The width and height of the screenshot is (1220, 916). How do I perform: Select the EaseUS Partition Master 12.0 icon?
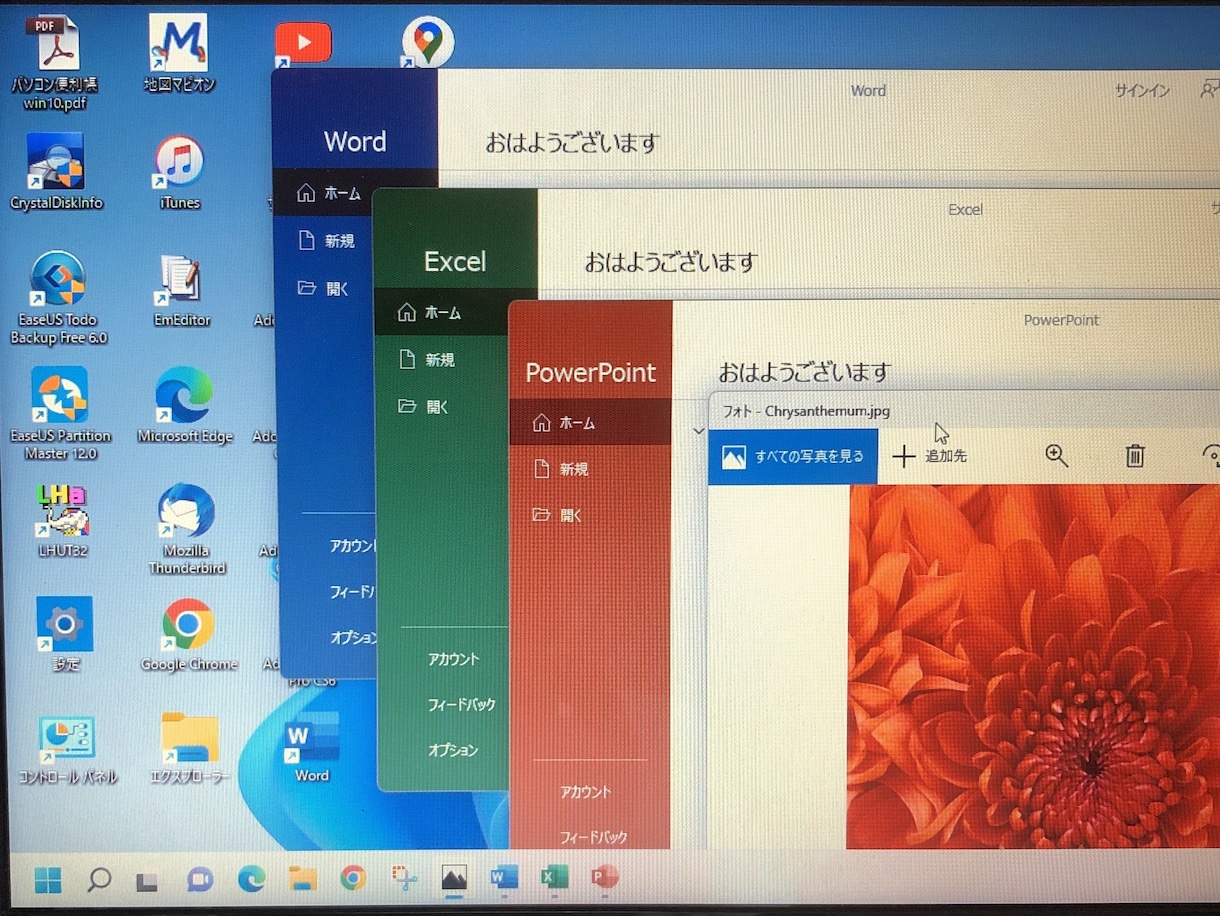click(60, 413)
